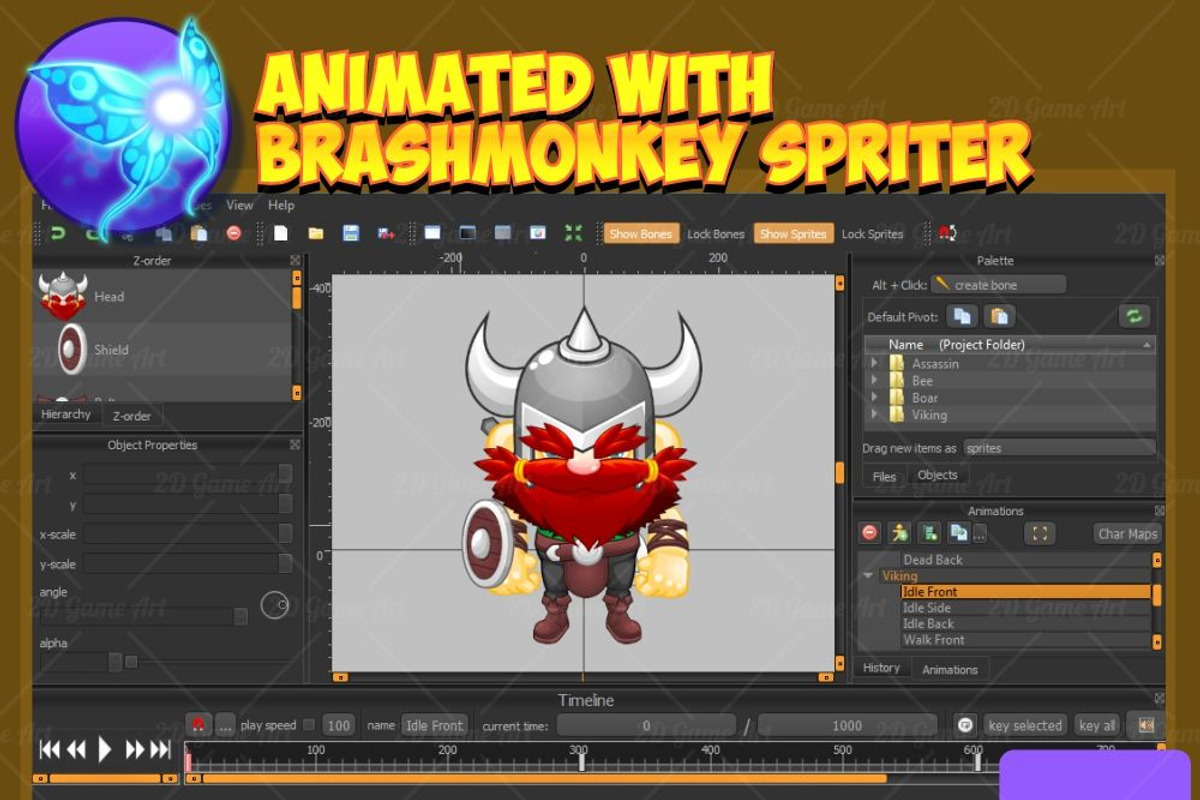Viewport: 1200px width, 800px height.
Task: Click the green Undo arrow icon
Action: click(x=58, y=233)
